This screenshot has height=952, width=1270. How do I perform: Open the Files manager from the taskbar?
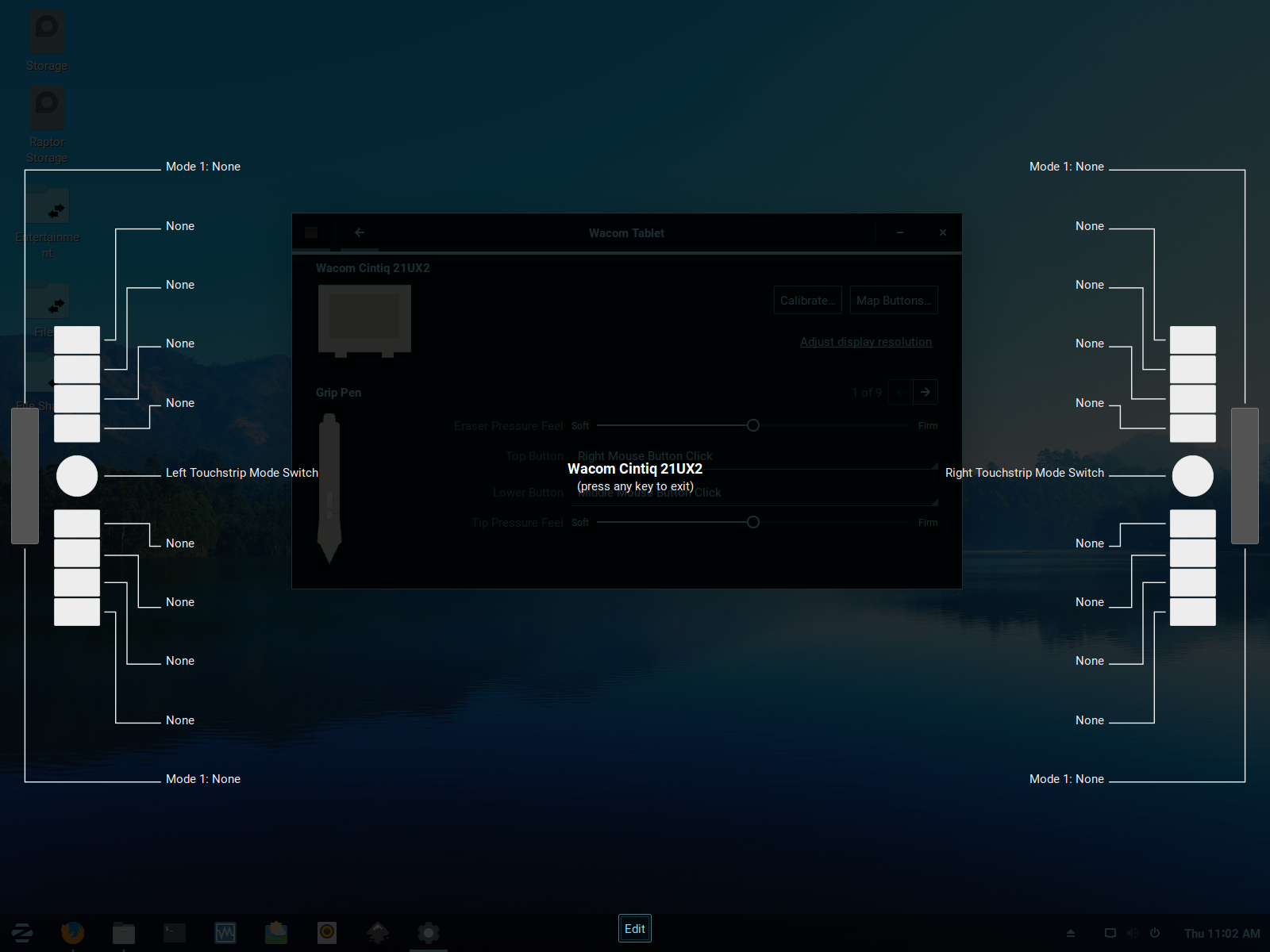[124, 933]
